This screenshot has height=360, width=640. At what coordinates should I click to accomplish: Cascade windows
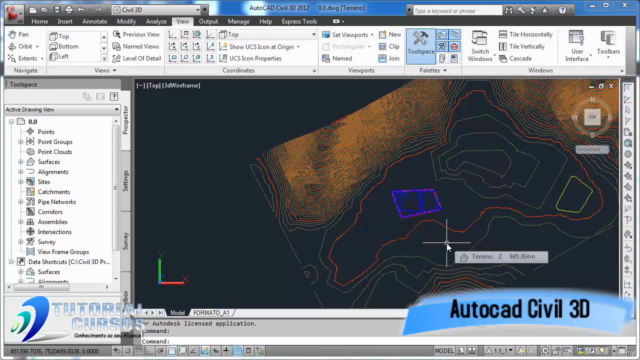[515, 58]
